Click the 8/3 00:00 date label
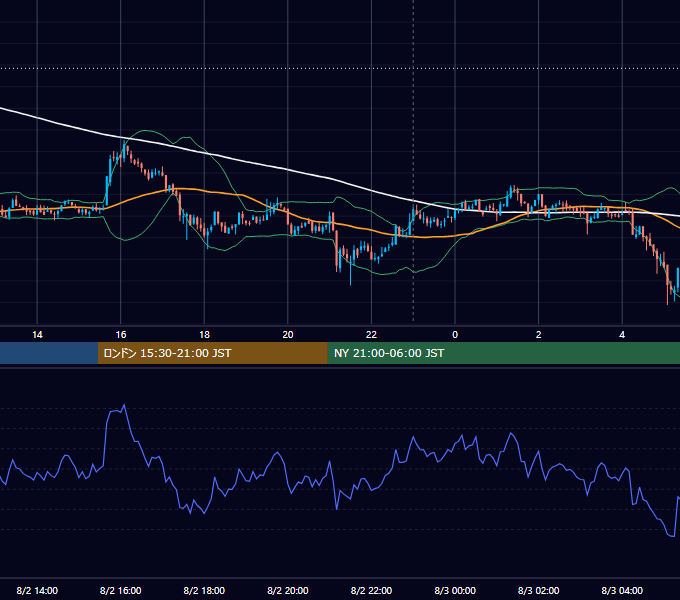680x600 pixels. coord(455,590)
